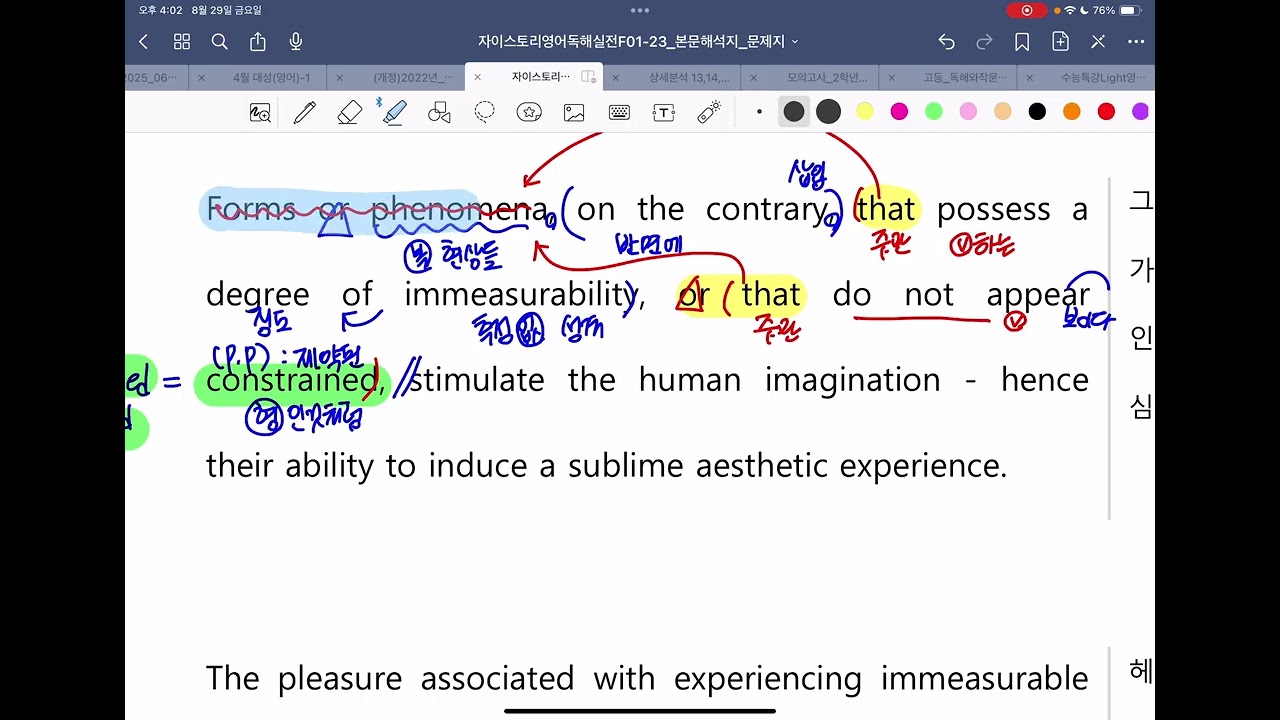
Task: Choose the medium stroke thickness dot
Action: click(794, 112)
